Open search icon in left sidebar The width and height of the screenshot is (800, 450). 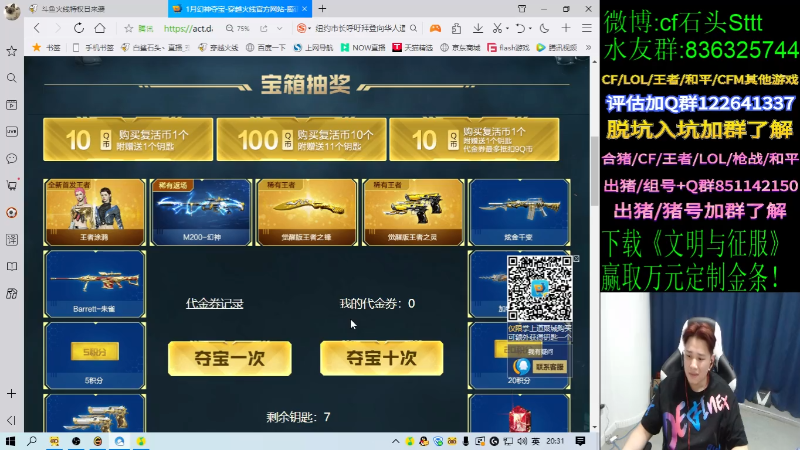pyautogui.click(x=11, y=78)
